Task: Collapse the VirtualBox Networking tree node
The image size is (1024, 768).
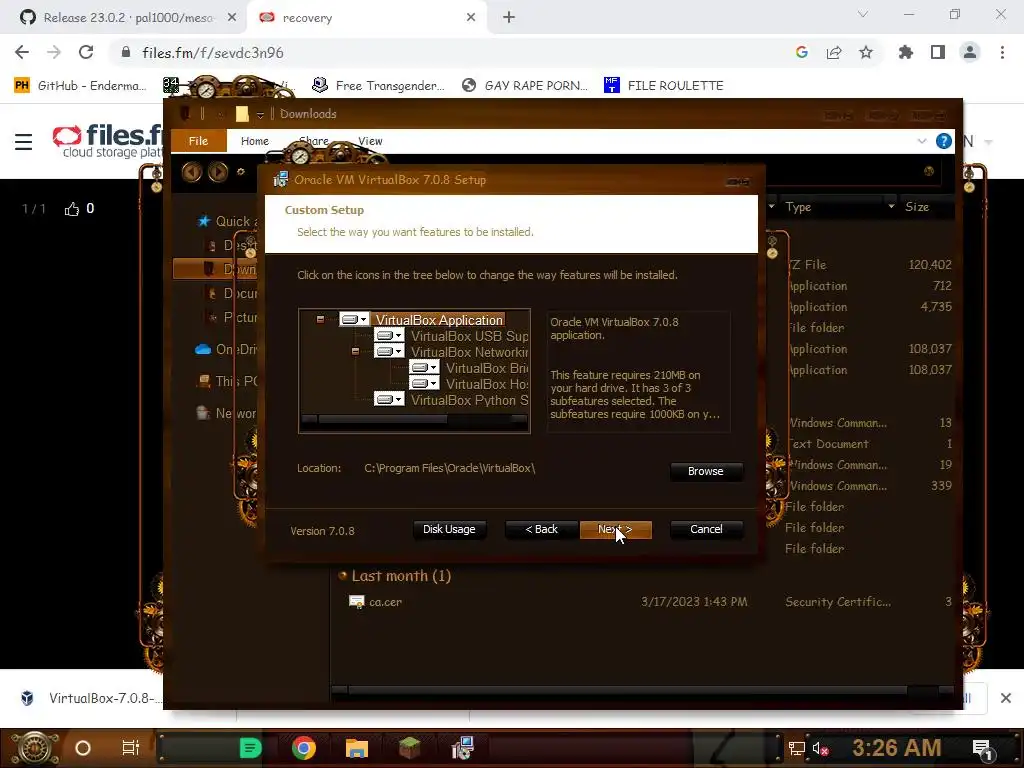Action: 355,351
